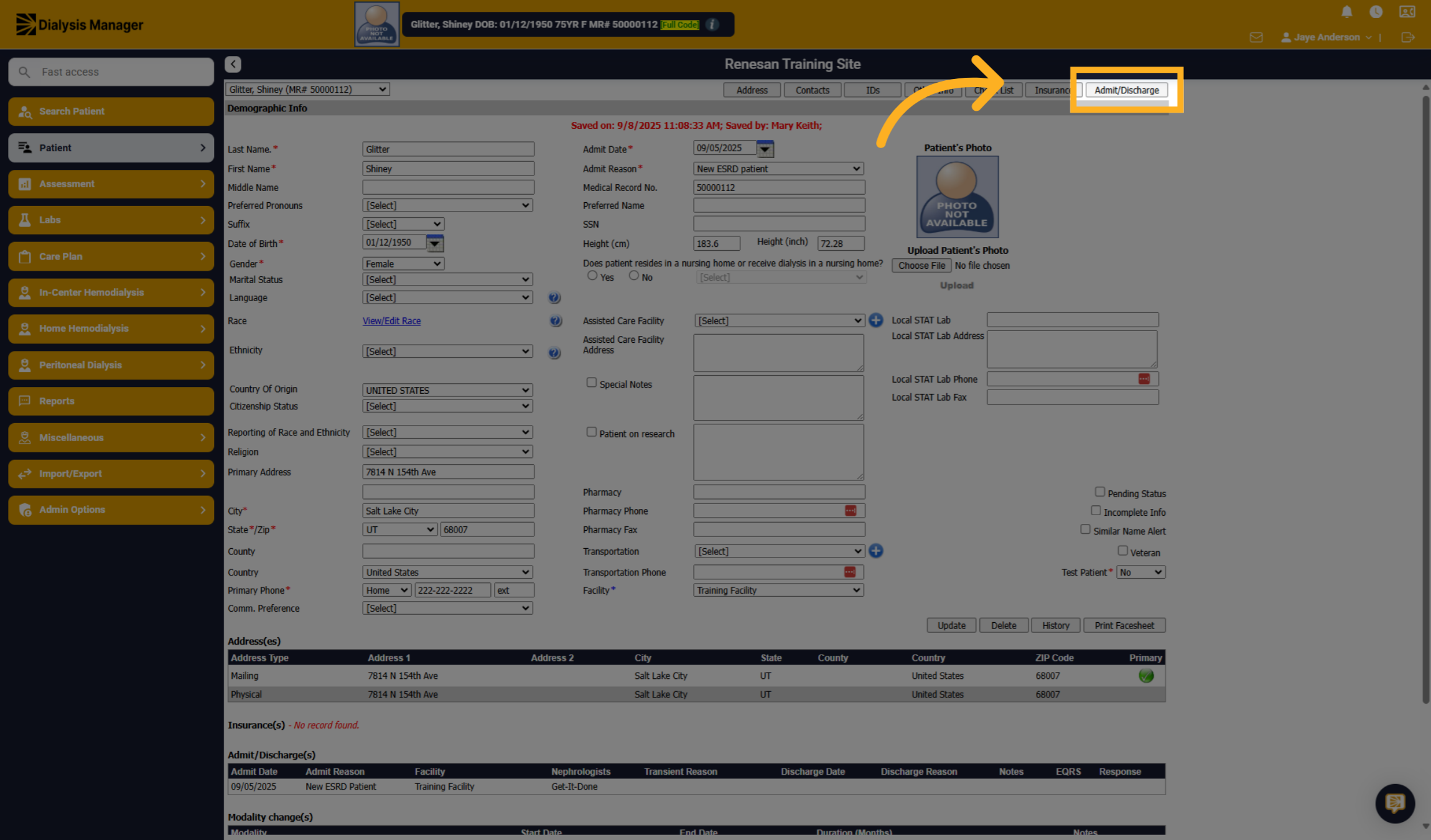Viewport: 1431px width, 840px height.
Task: Switch to the Address tab
Action: 752,90
